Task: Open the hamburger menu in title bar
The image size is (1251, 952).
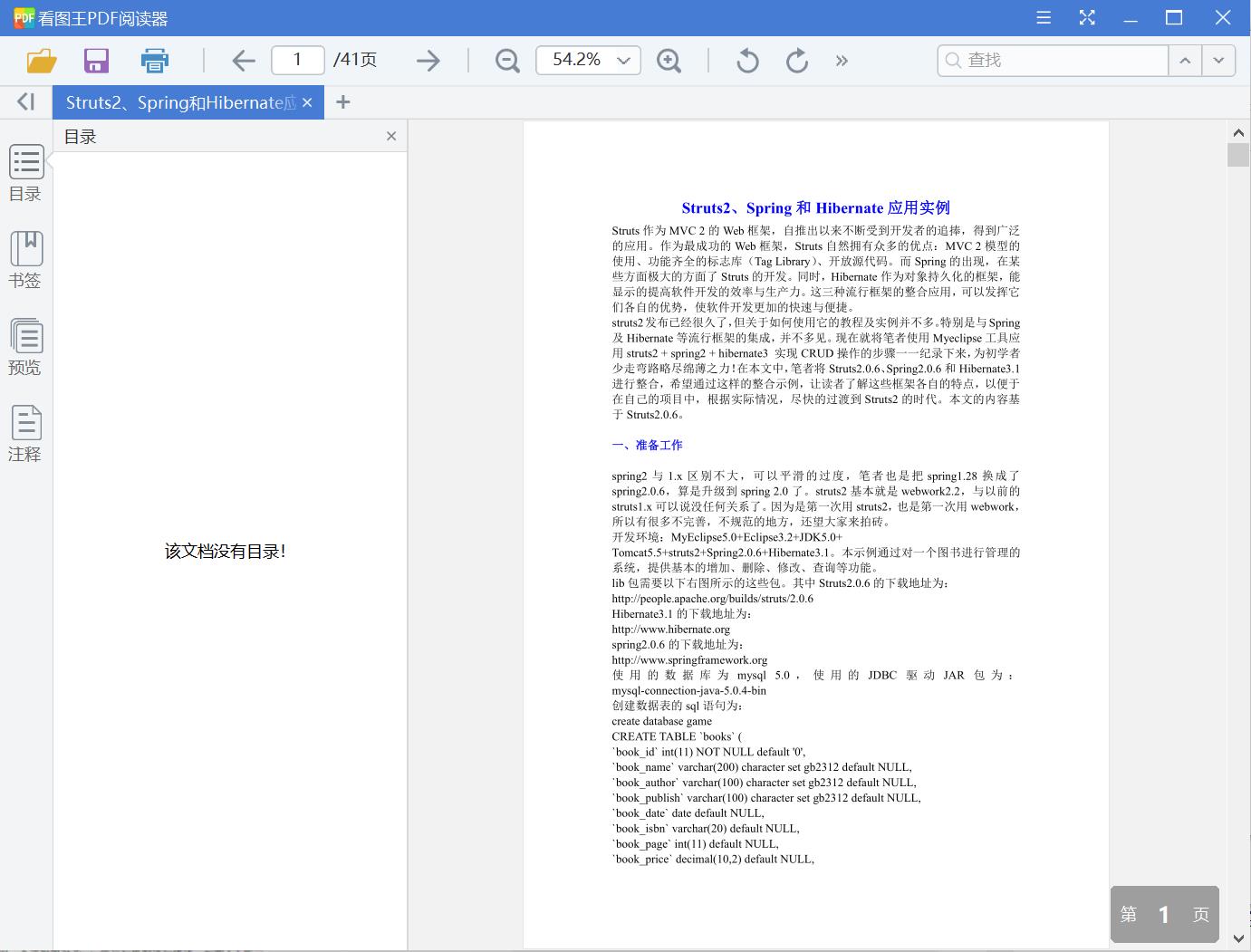Action: pyautogui.click(x=1044, y=17)
